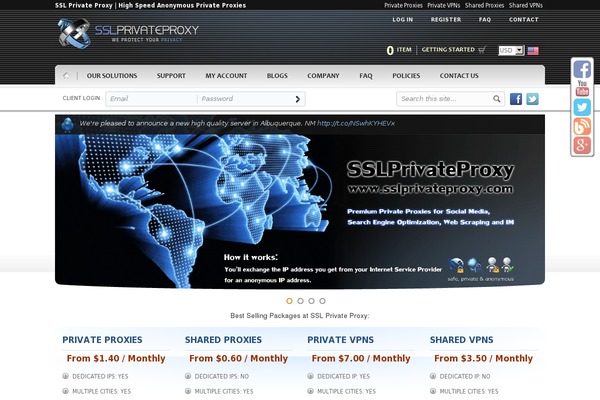Open Shared VPNs top link
Viewport: 600px width, 400px height.
(x=526, y=5)
